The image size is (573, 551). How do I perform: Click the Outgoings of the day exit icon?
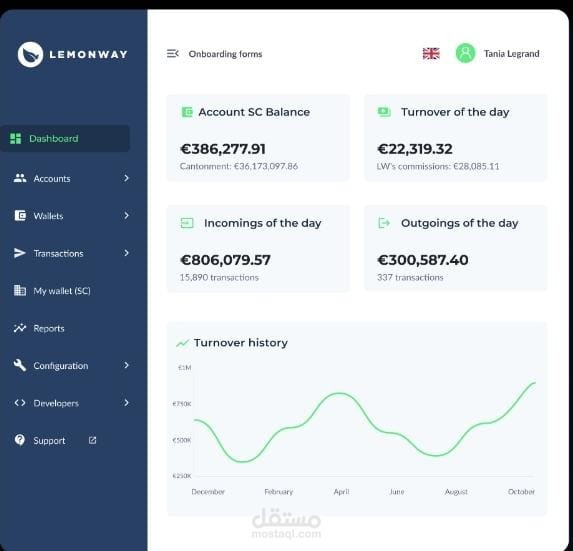[x=384, y=223]
